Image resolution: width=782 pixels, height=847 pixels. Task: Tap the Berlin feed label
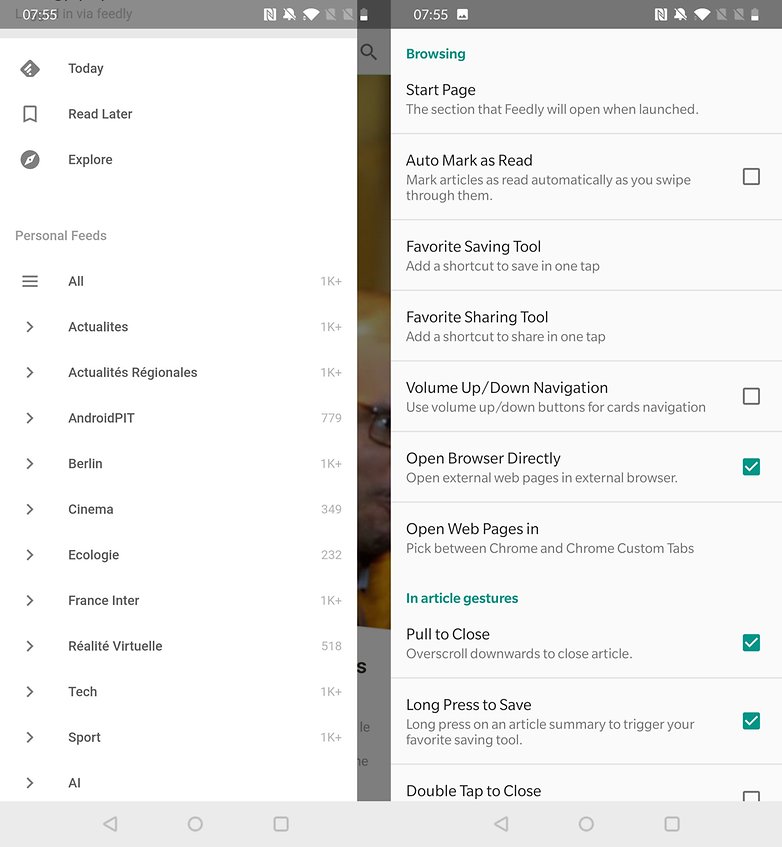pos(85,463)
